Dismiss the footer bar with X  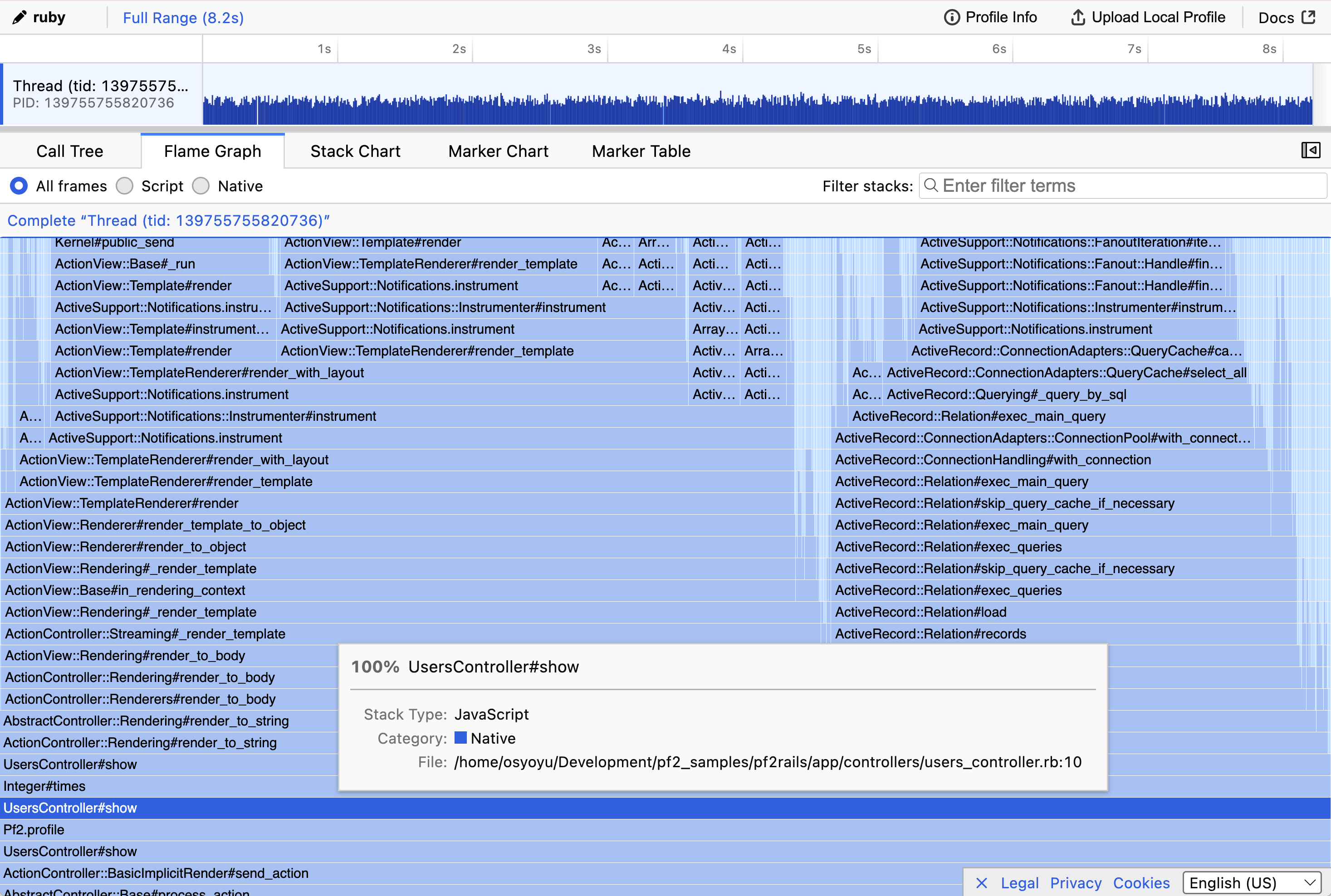982,883
